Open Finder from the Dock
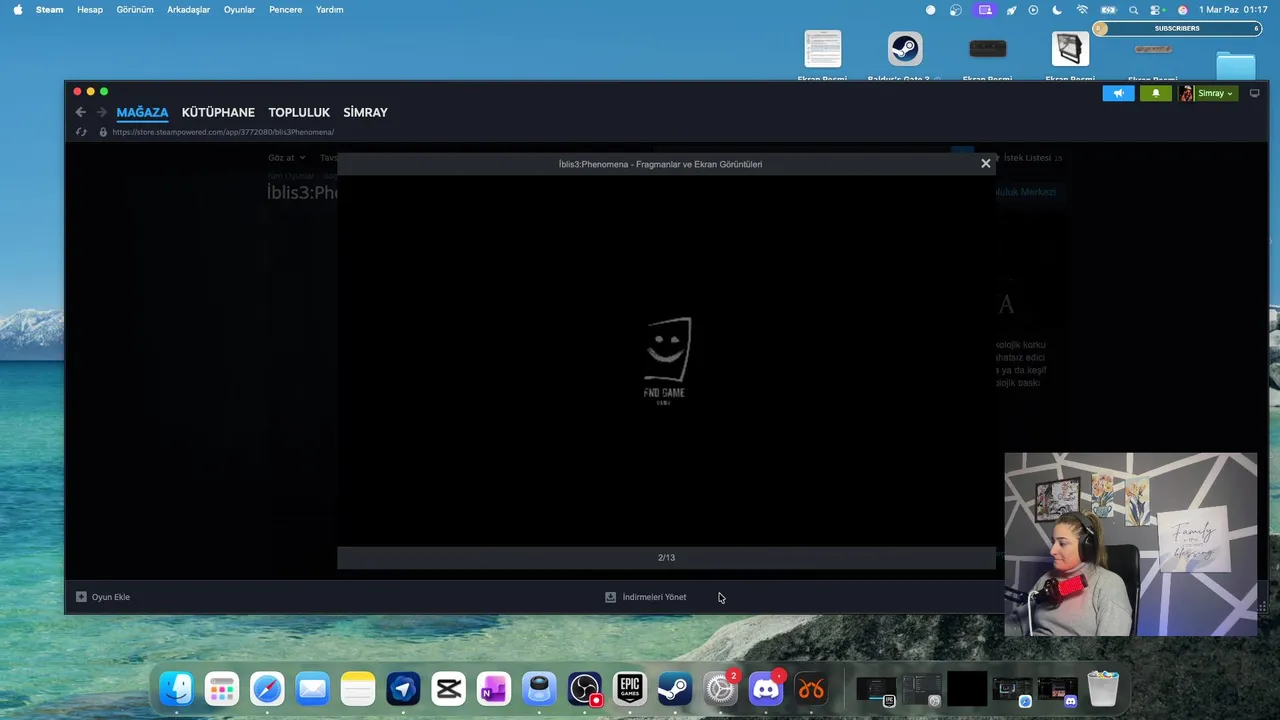The width and height of the screenshot is (1280, 720). [177, 689]
